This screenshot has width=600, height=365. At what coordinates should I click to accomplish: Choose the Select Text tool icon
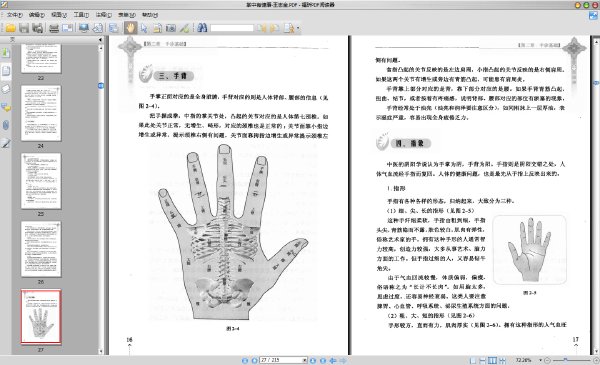click(x=157, y=28)
